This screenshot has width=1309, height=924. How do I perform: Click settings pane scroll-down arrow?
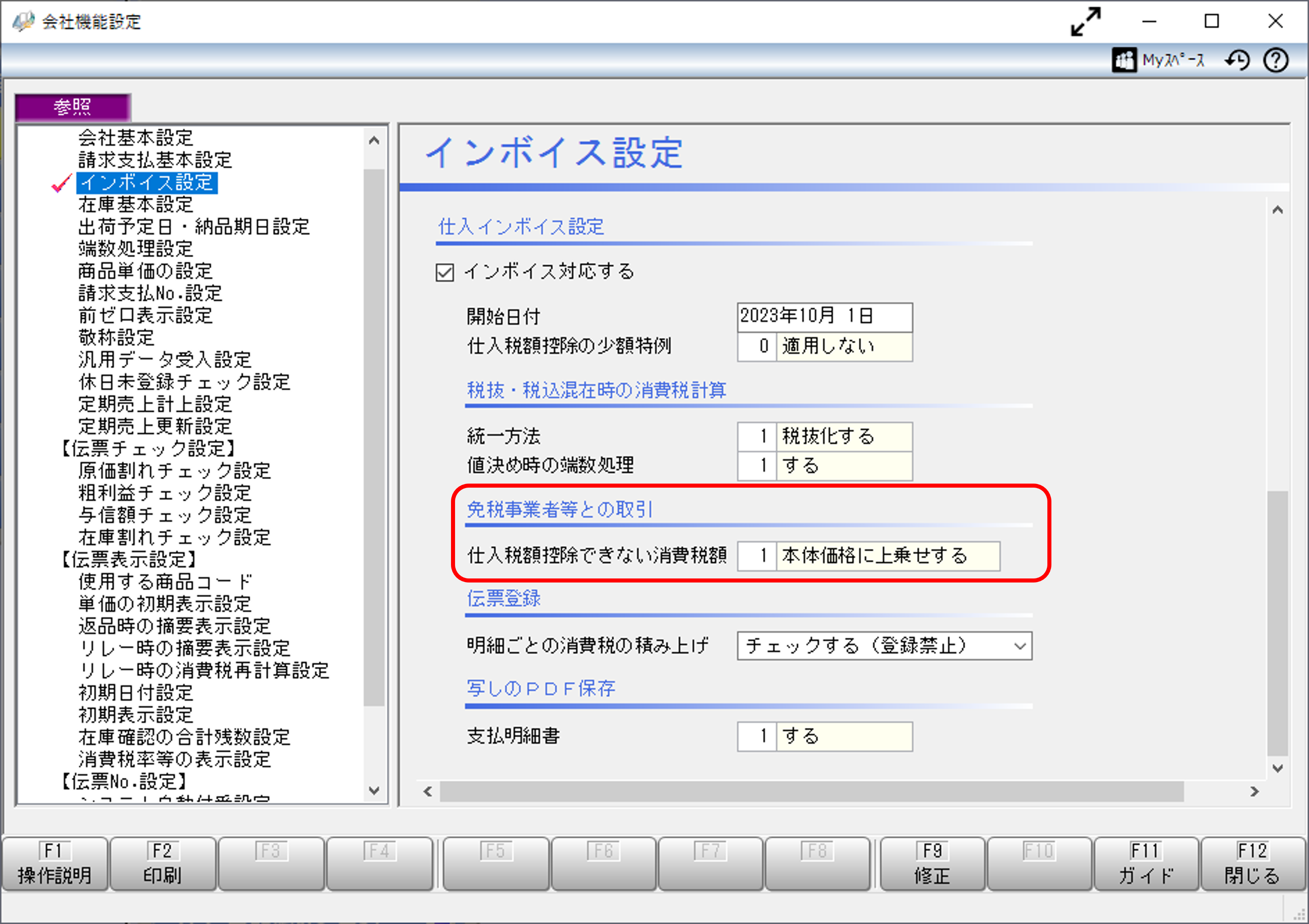pyautogui.click(x=1278, y=768)
